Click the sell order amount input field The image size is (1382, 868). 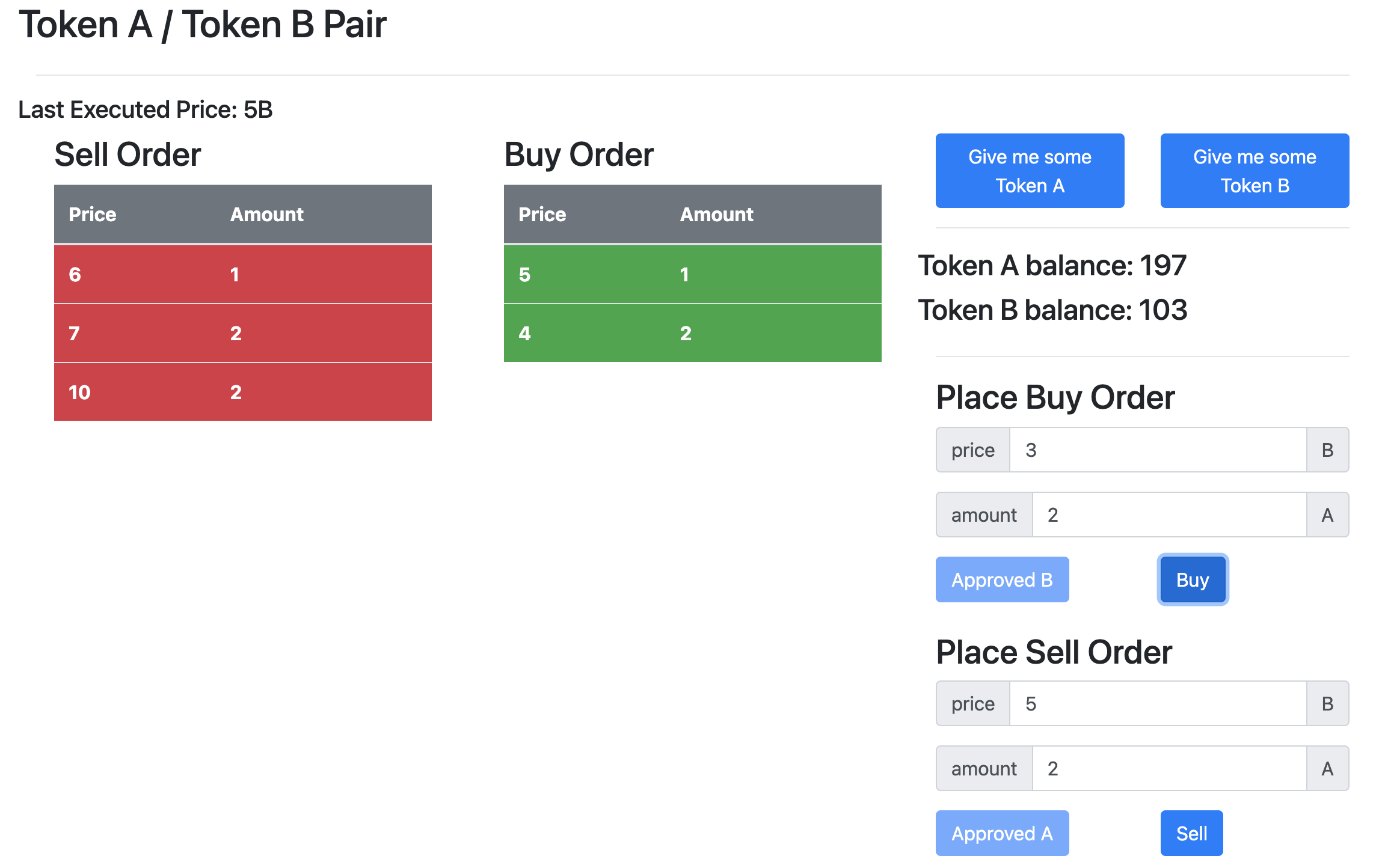(1167, 768)
